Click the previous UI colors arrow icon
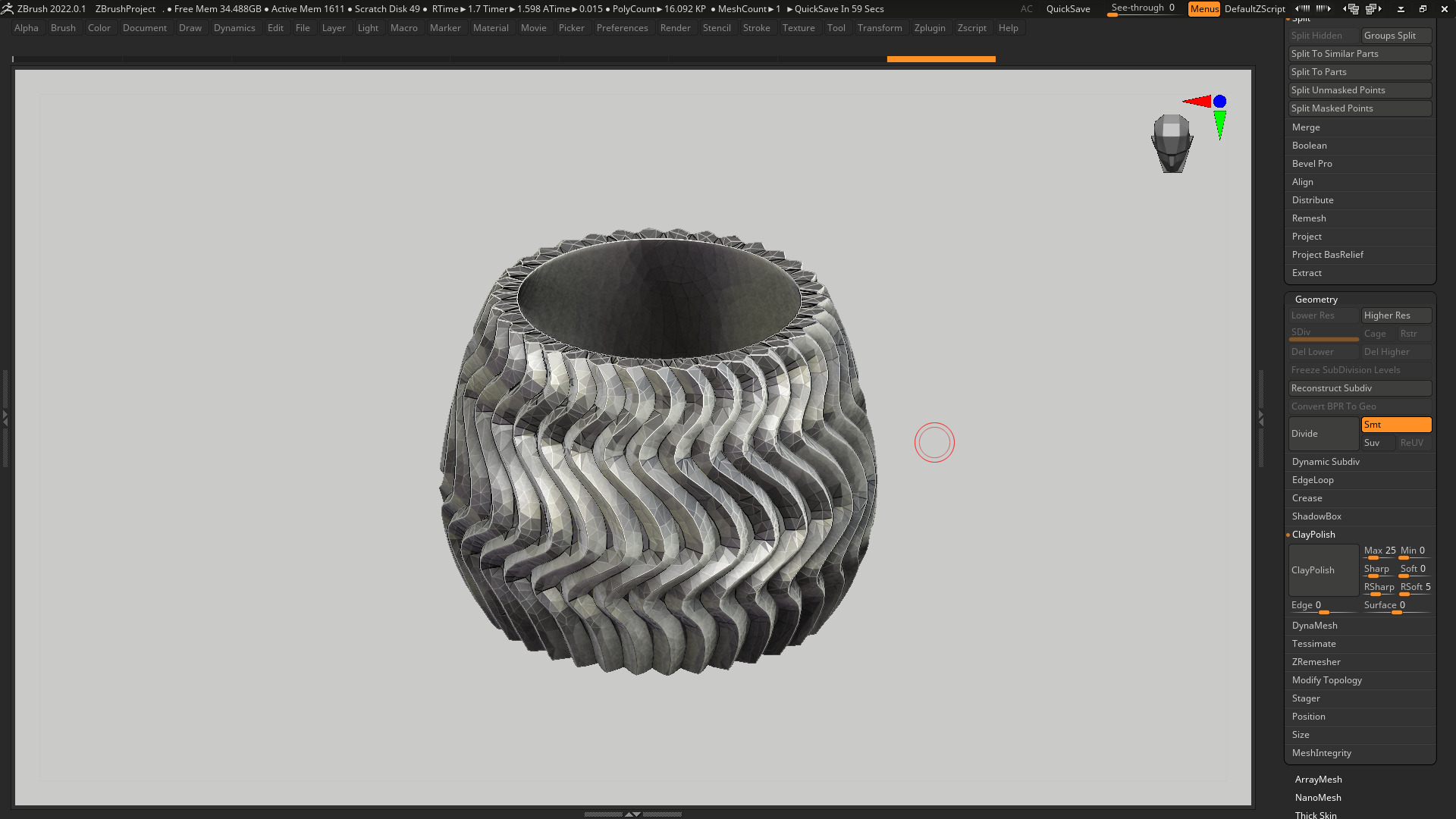Screen dimensions: 1456x819 point(1301,8)
